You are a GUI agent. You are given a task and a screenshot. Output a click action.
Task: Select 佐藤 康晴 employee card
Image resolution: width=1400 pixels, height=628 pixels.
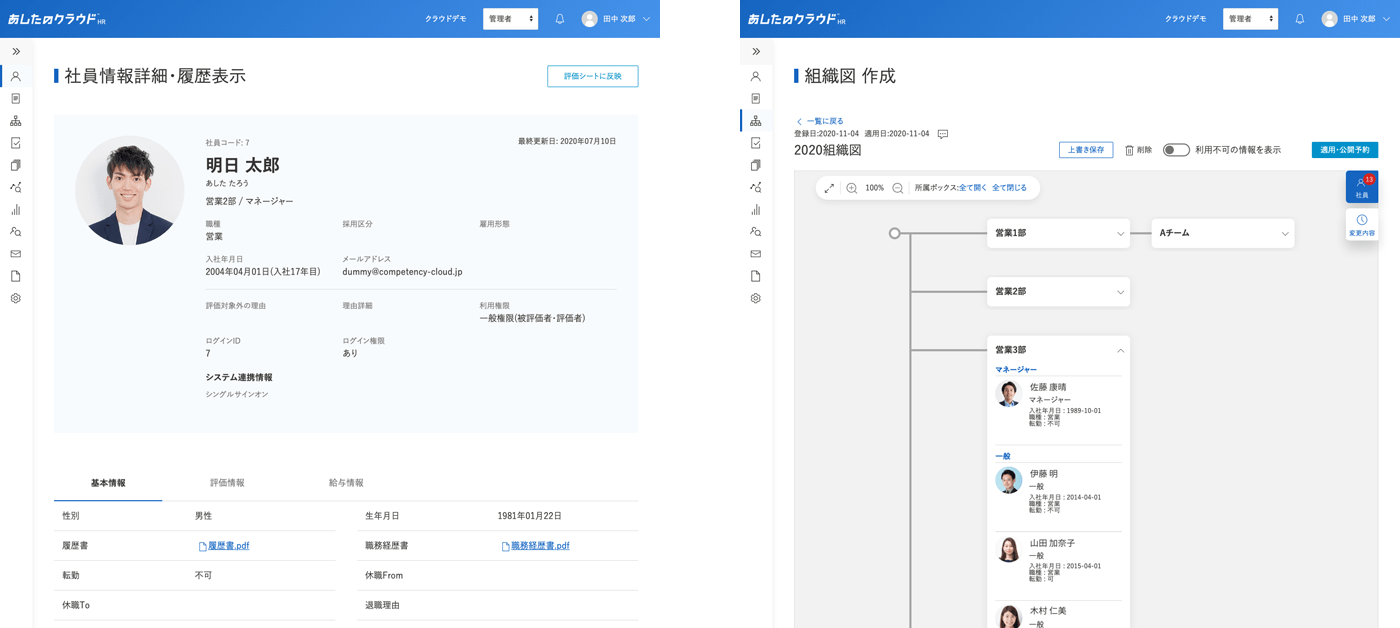click(x=1058, y=404)
